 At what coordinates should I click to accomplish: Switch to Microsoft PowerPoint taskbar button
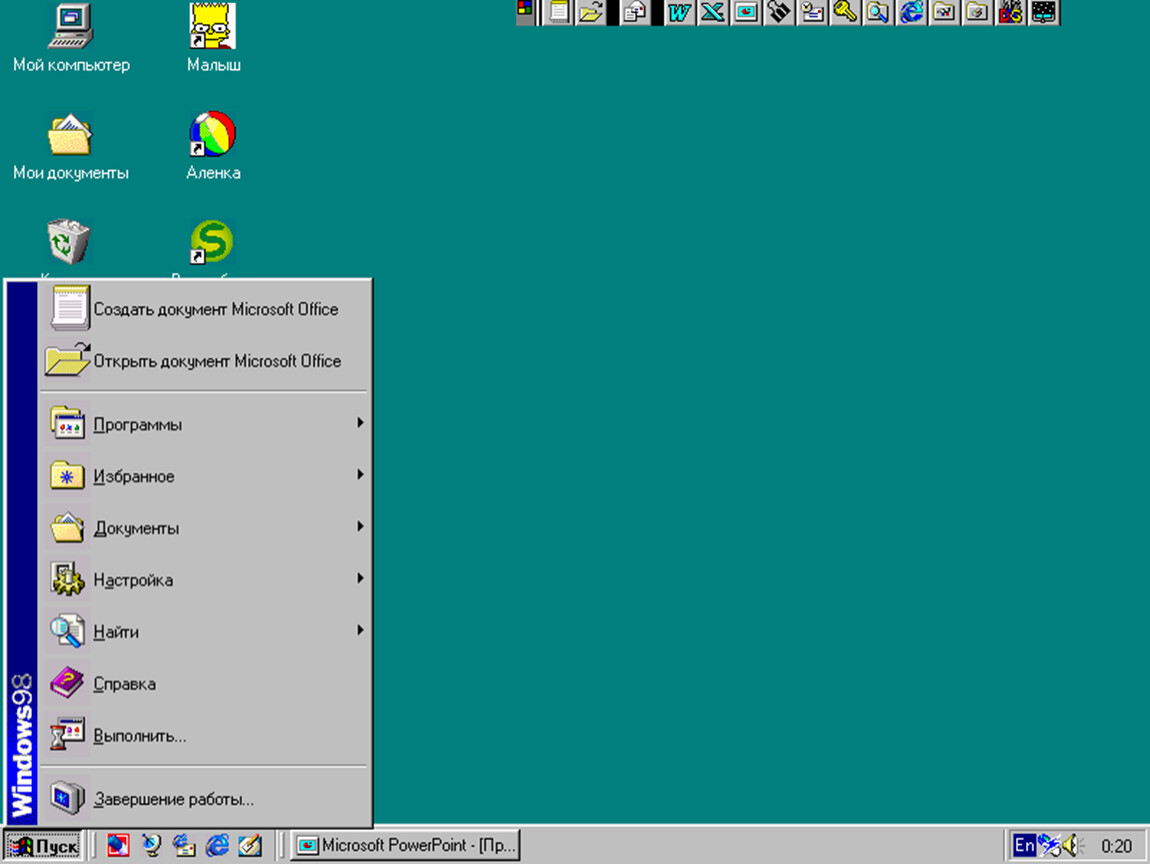click(406, 846)
